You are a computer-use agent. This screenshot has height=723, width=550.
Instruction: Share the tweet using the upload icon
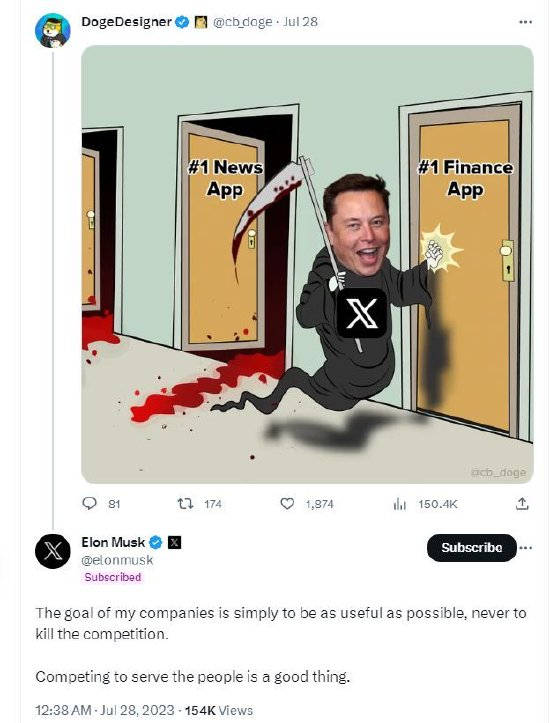522,504
